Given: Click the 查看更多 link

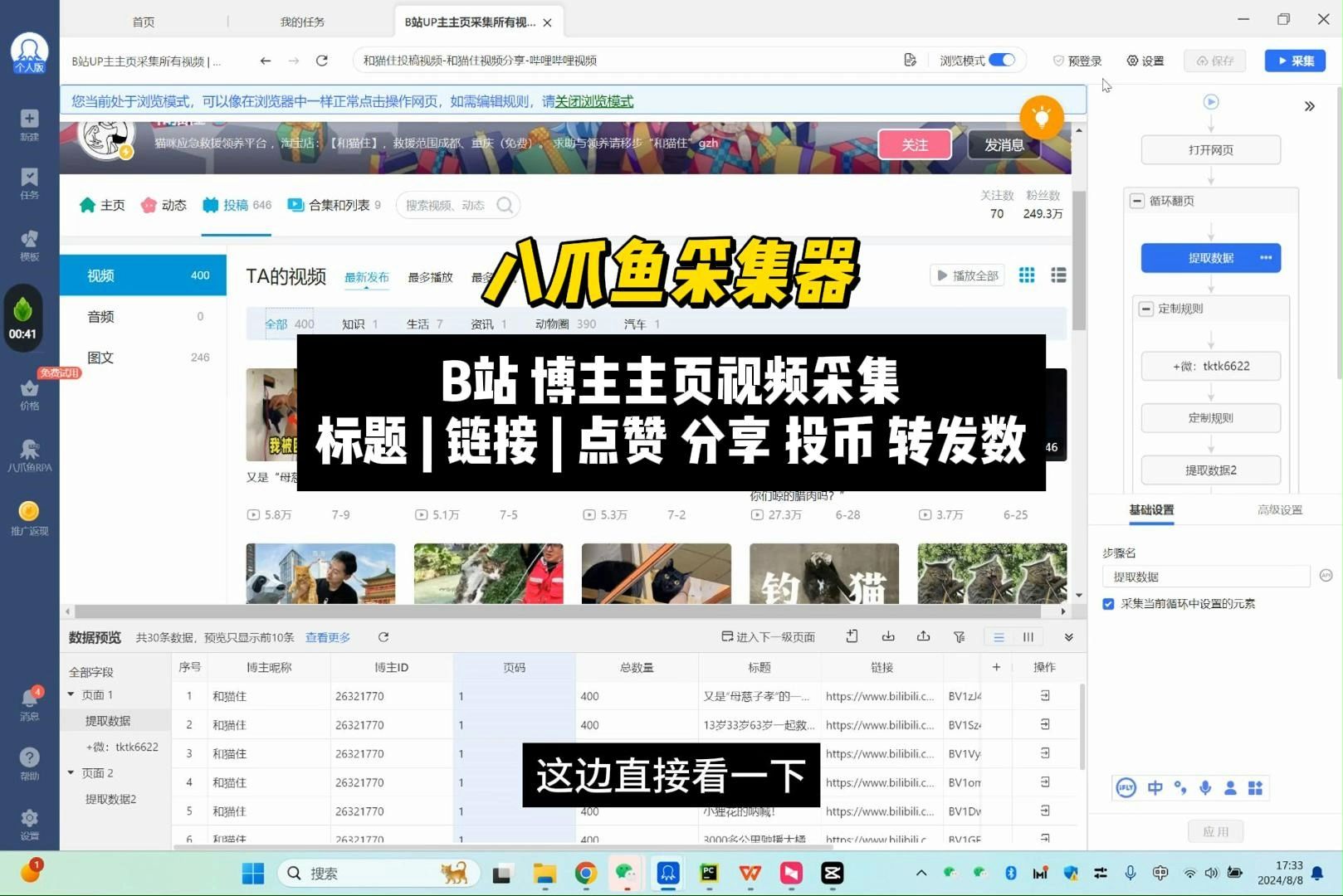Looking at the screenshot, I should point(328,637).
